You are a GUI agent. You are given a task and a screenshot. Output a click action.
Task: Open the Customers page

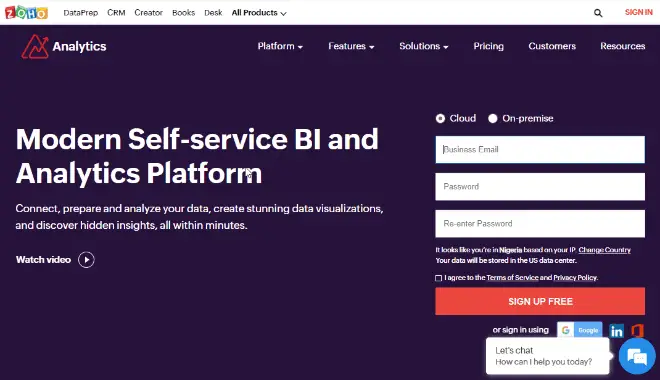[552, 46]
